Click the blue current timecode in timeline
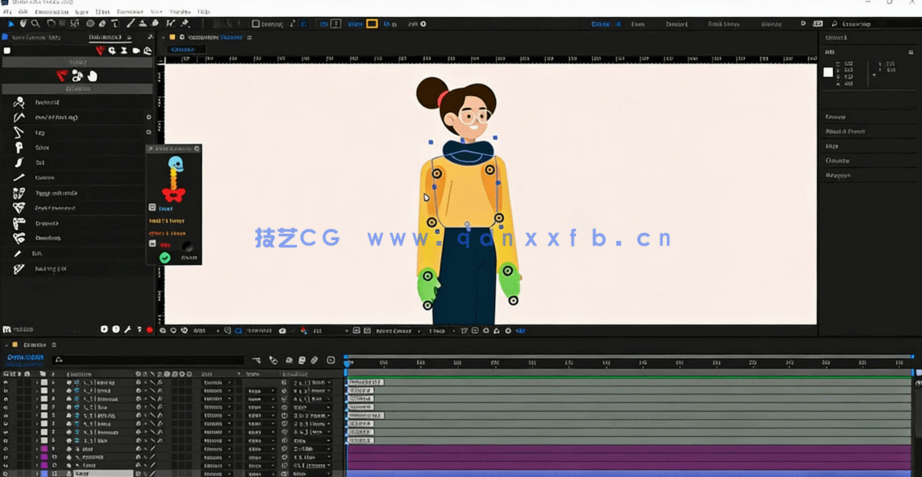This screenshot has height=477, width=922. [25, 358]
